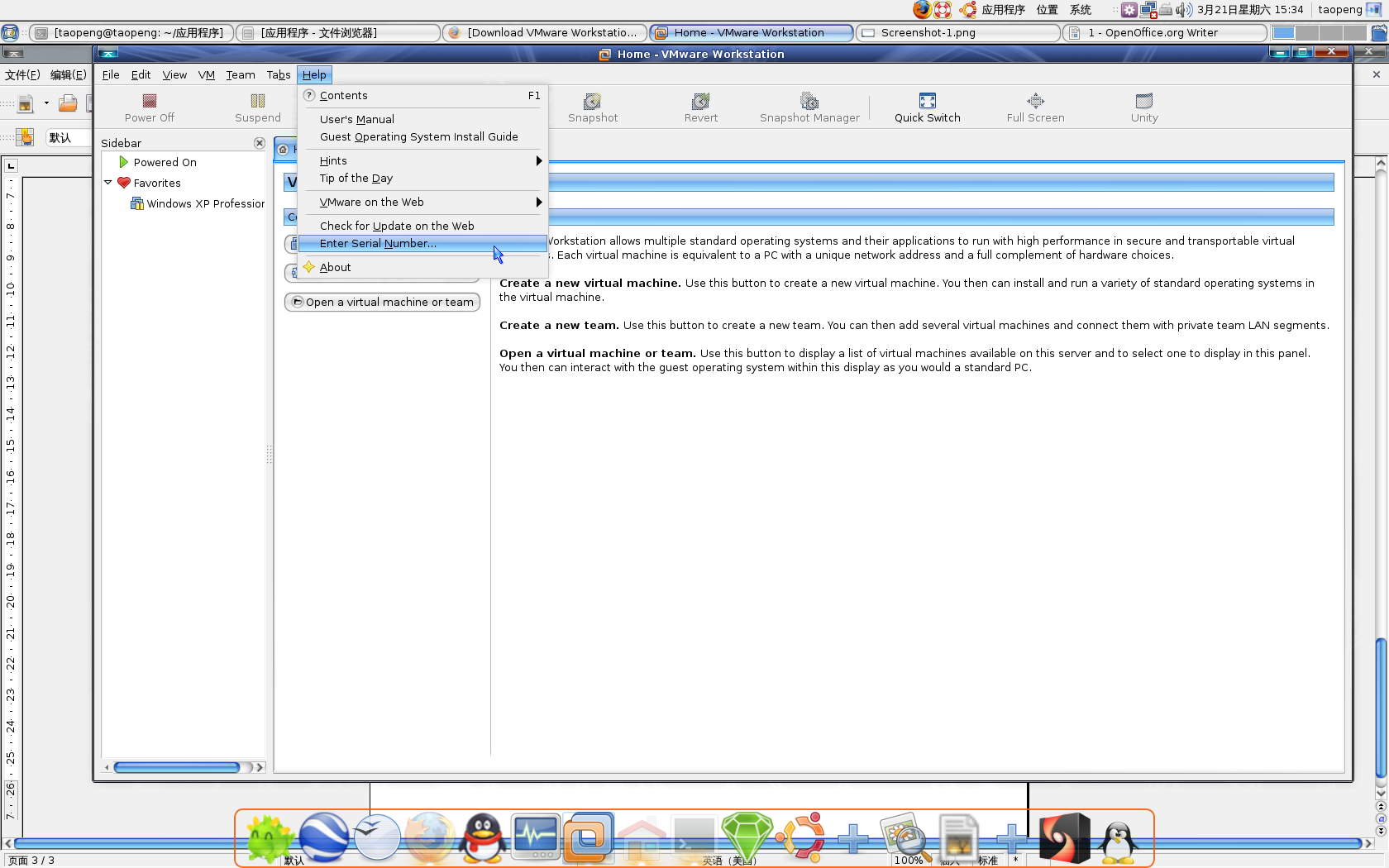The height and width of the screenshot is (868, 1389).
Task: Expand the Hints submenu arrow
Action: tap(539, 161)
